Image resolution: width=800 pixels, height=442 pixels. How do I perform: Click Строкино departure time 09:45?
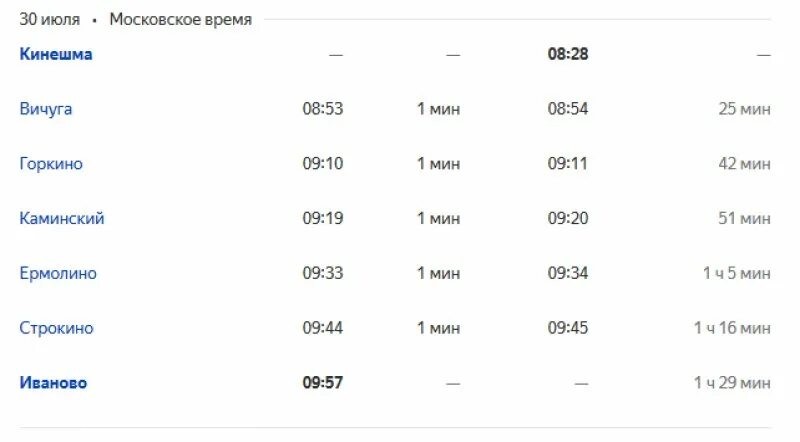[568, 328]
